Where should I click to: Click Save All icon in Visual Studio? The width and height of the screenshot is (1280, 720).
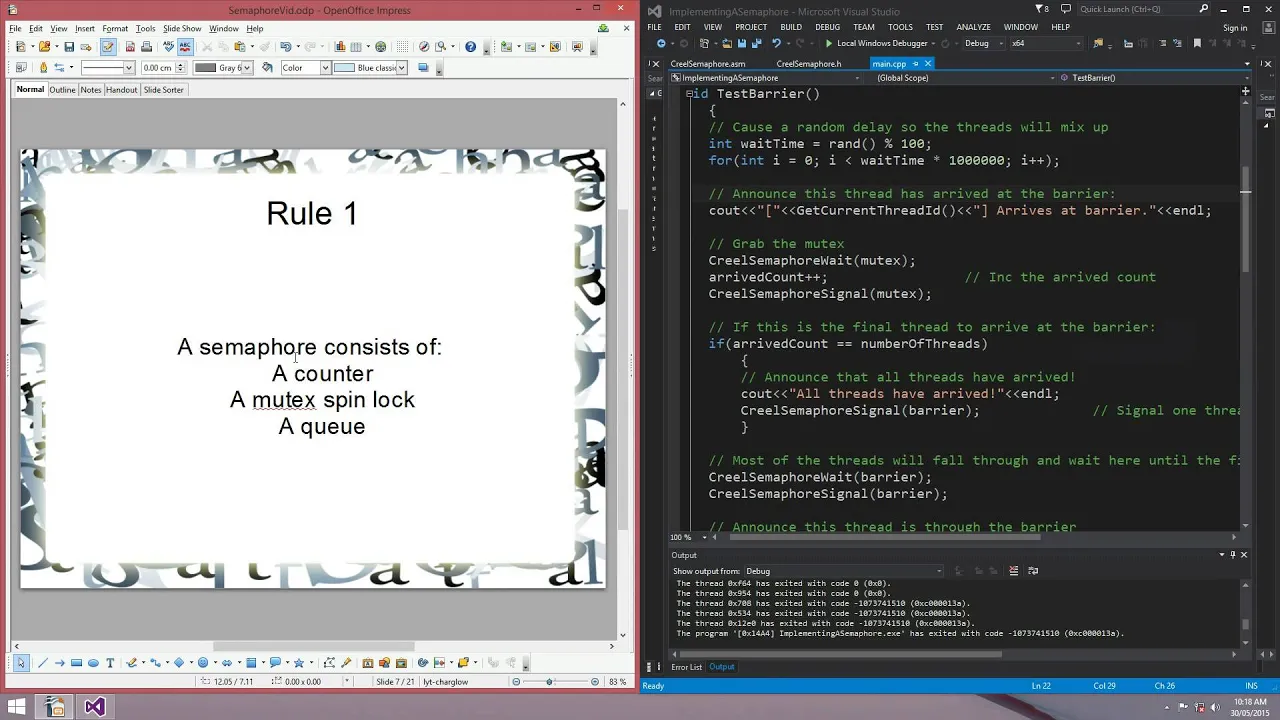(756, 43)
